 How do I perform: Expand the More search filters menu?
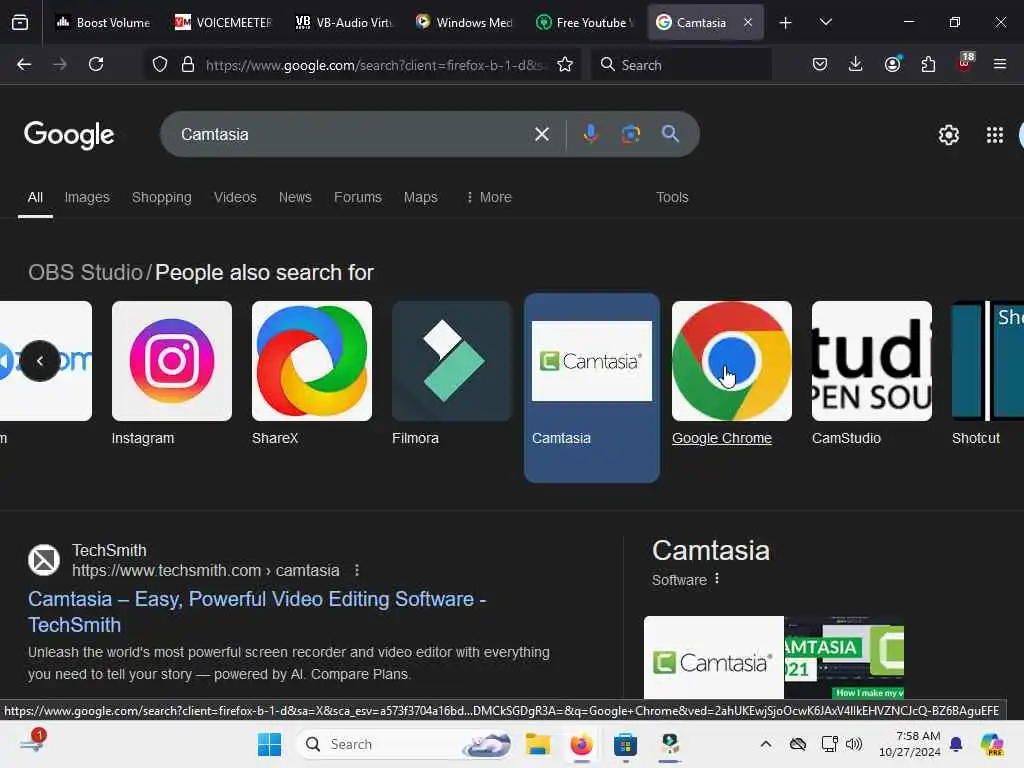pos(488,197)
